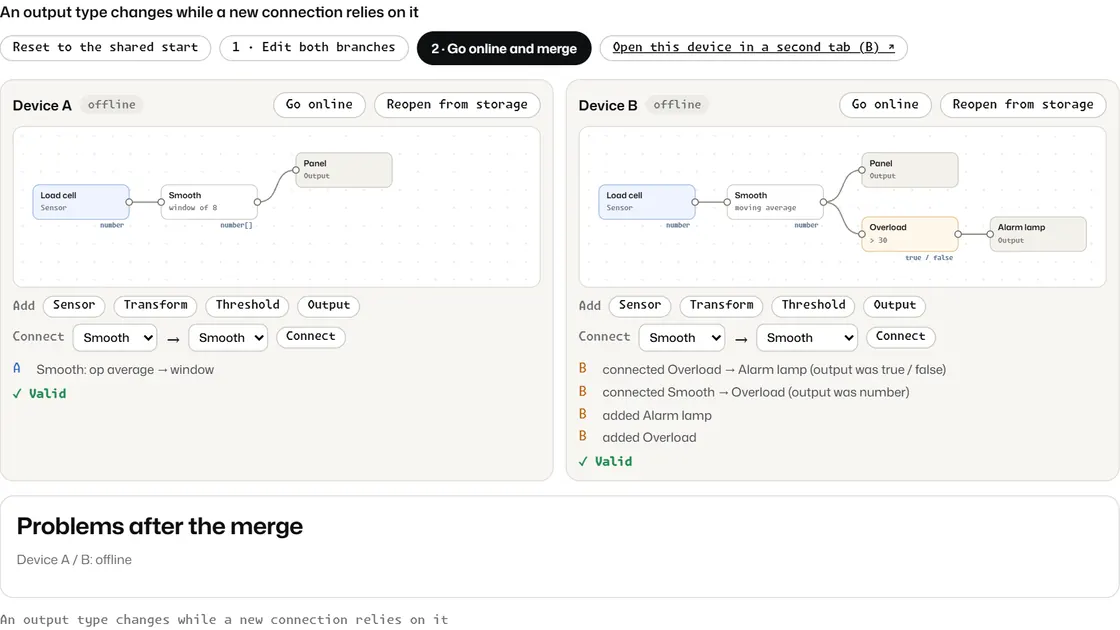Select Panel output node in Device B graph
The width and height of the screenshot is (1120, 630).
(909, 170)
